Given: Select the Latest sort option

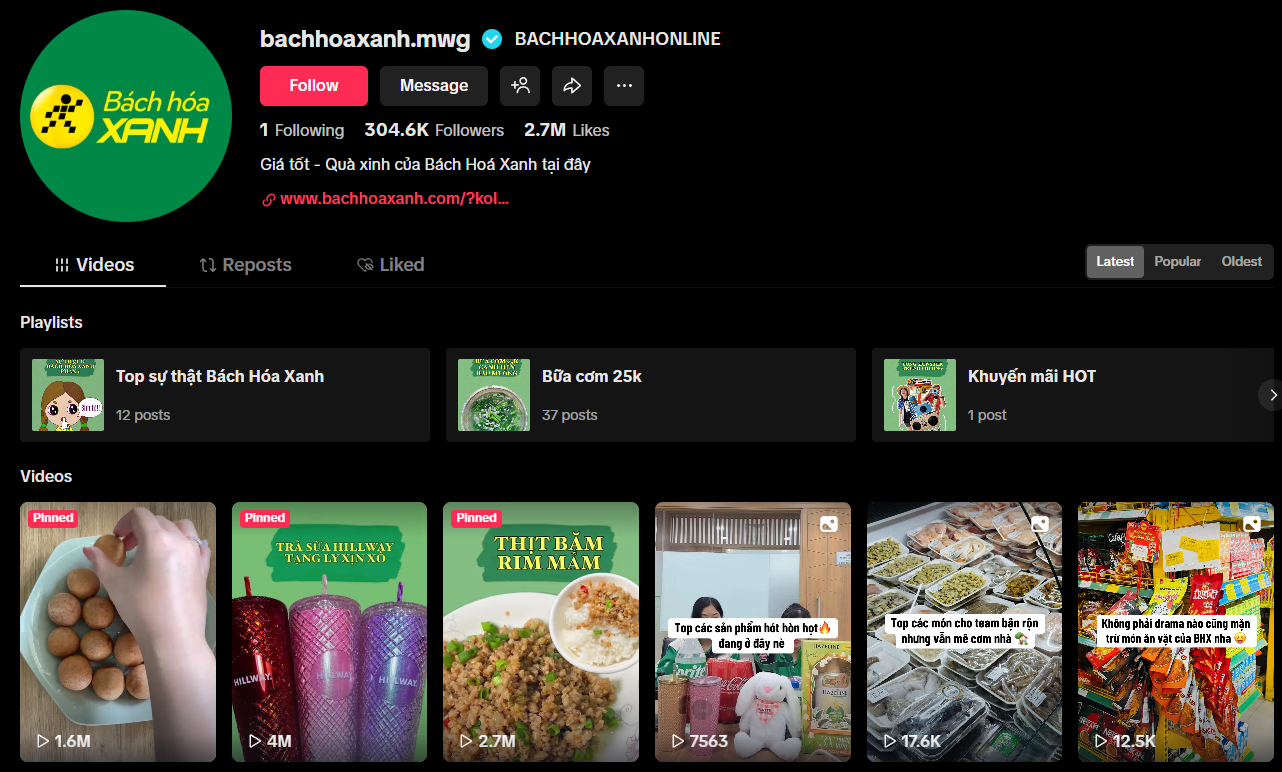Looking at the screenshot, I should tap(1115, 262).
